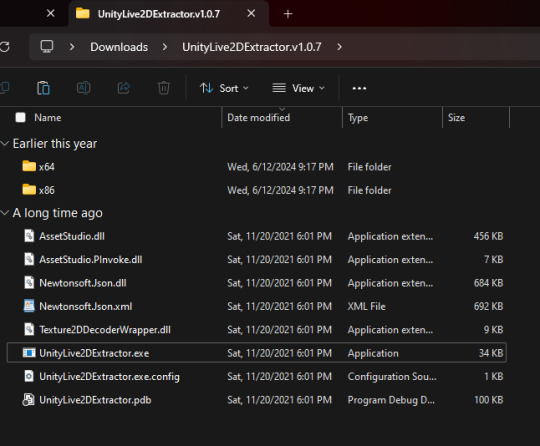Select the UnityLive2DExtractor.exe.config file name

[x=110, y=377]
